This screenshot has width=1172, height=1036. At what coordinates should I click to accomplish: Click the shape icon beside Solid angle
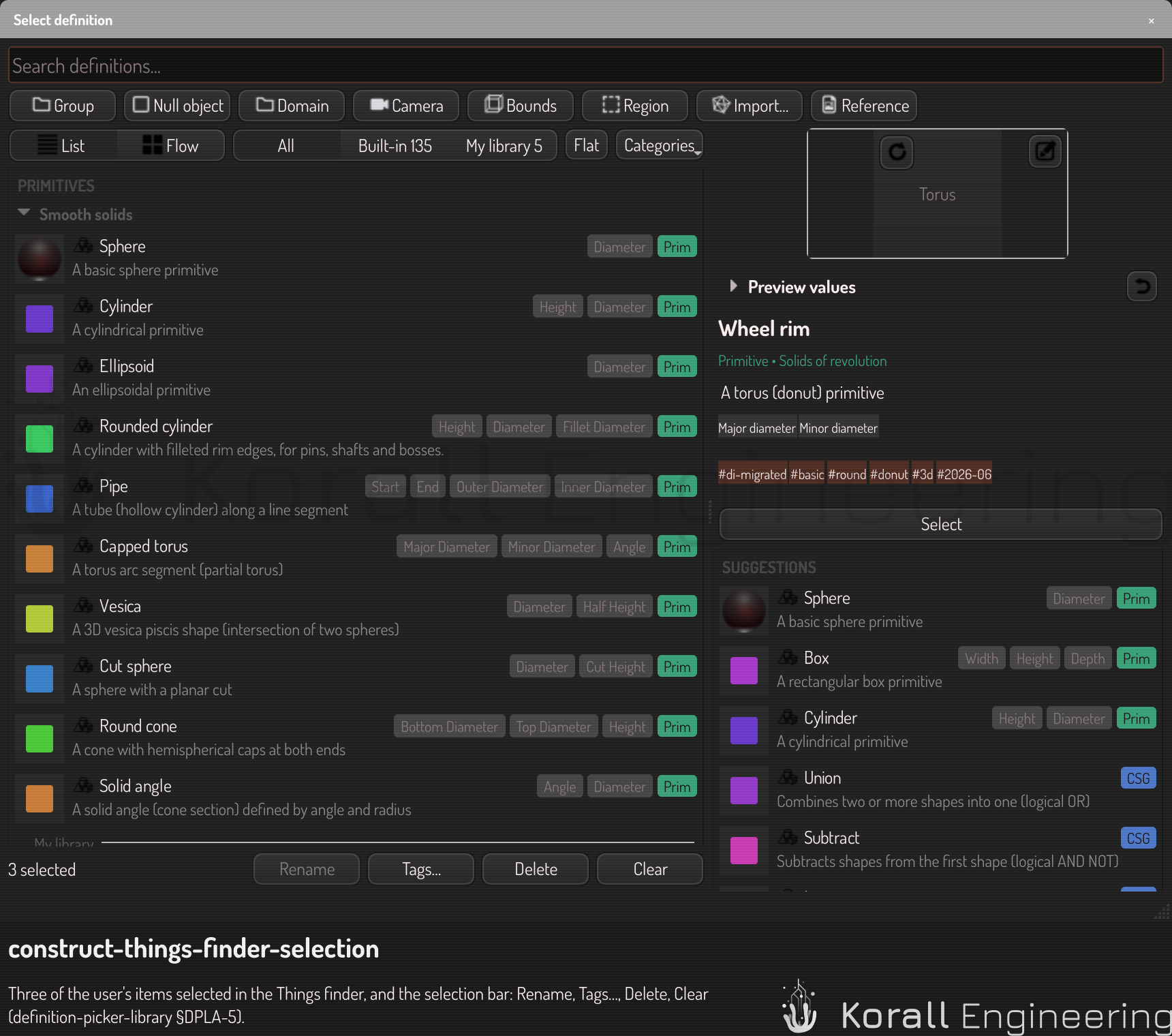tap(84, 785)
